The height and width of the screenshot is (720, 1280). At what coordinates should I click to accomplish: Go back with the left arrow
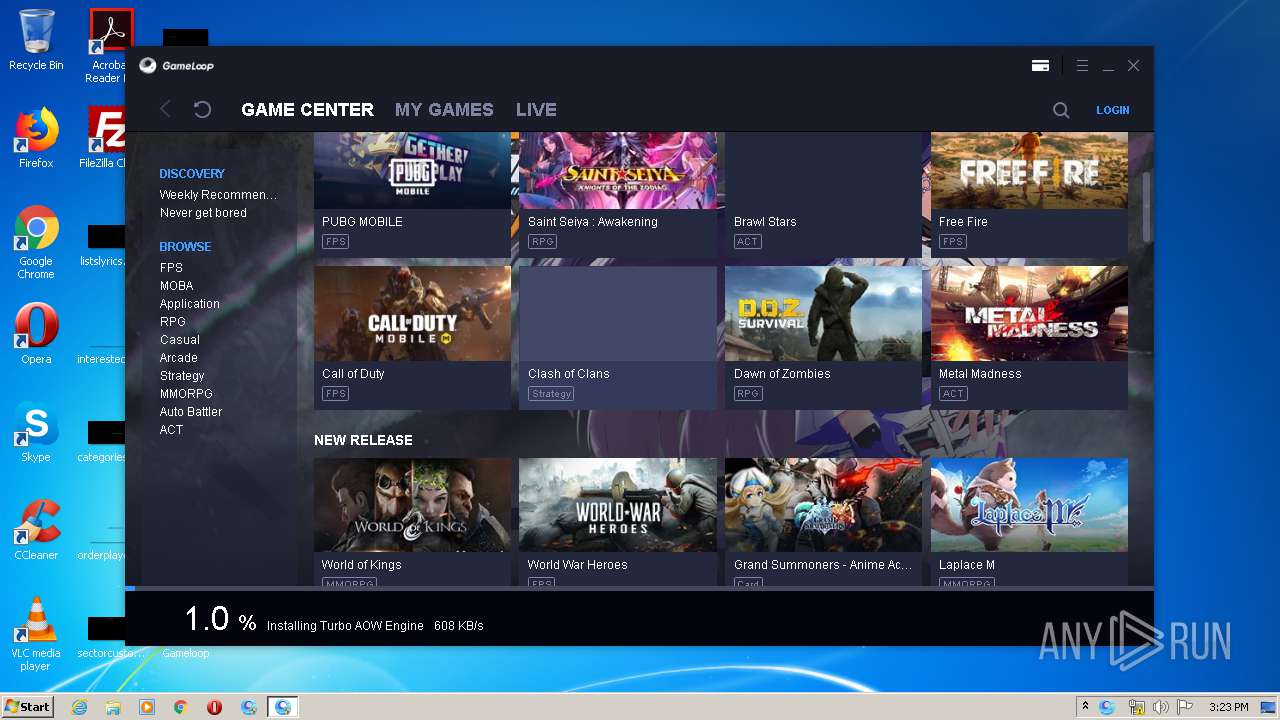pyautogui.click(x=166, y=110)
